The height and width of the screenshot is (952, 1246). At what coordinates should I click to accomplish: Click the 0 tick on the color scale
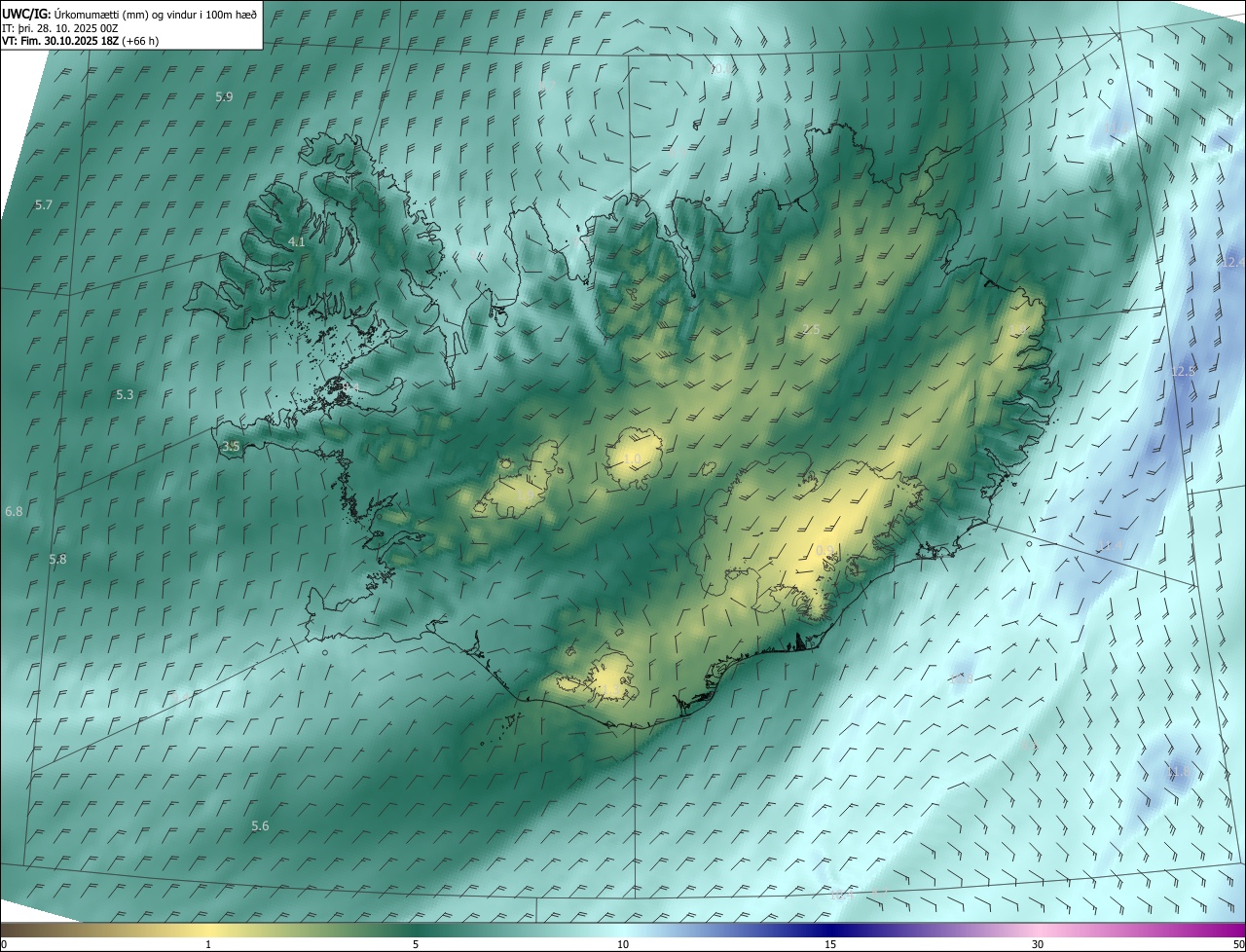(x=4, y=945)
